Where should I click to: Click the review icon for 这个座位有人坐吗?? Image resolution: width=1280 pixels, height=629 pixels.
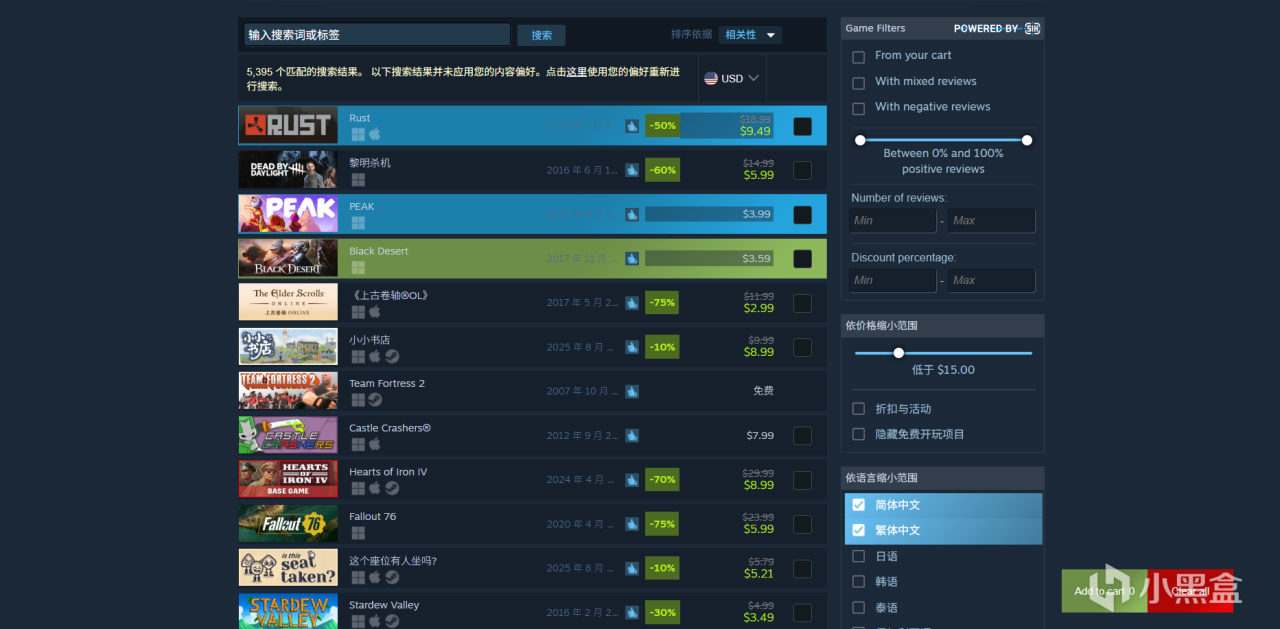pos(632,568)
